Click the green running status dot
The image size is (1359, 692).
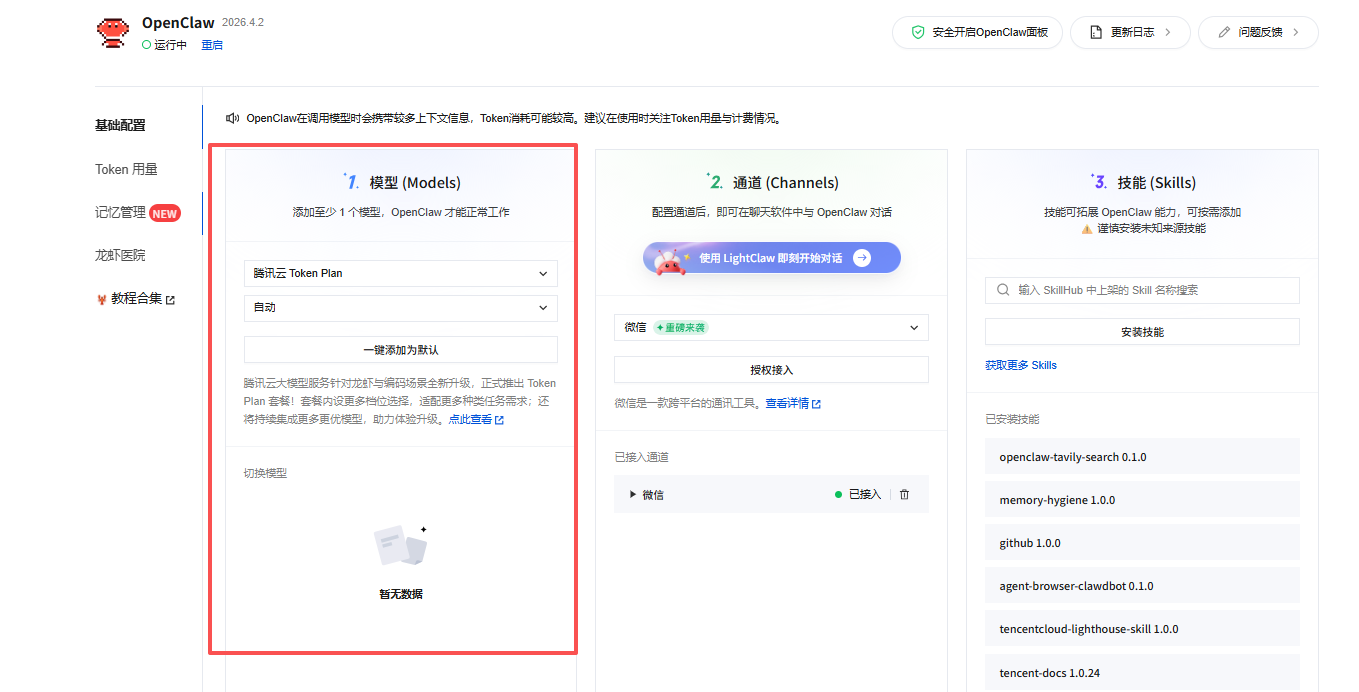(146, 45)
